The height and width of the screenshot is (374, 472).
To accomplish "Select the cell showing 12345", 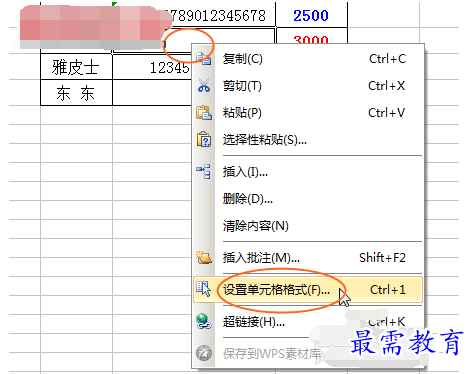I will click(x=152, y=67).
